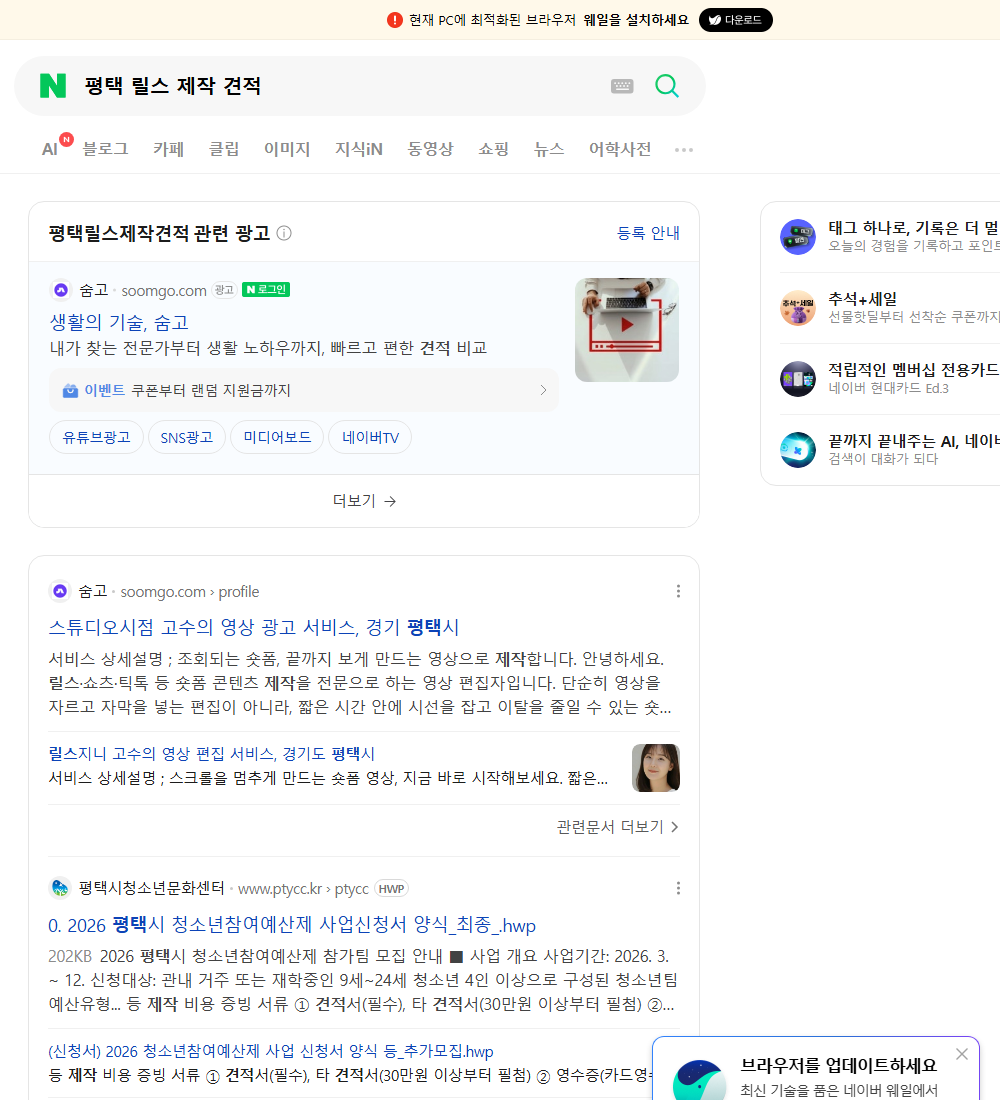Close the browser update popup
This screenshot has height=1100, width=1000.
tap(961, 1054)
